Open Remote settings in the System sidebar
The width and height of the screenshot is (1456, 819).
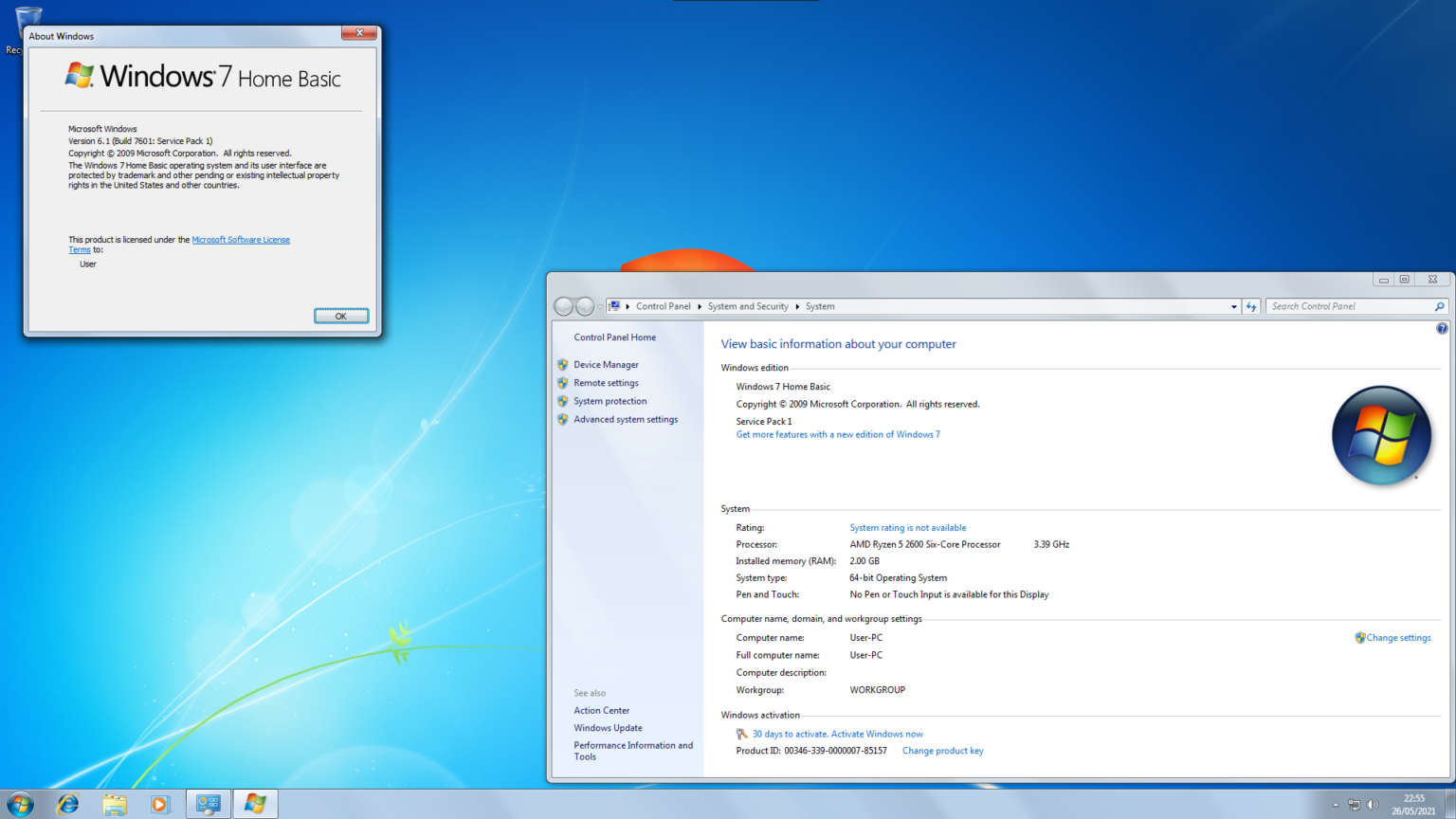tap(606, 383)
